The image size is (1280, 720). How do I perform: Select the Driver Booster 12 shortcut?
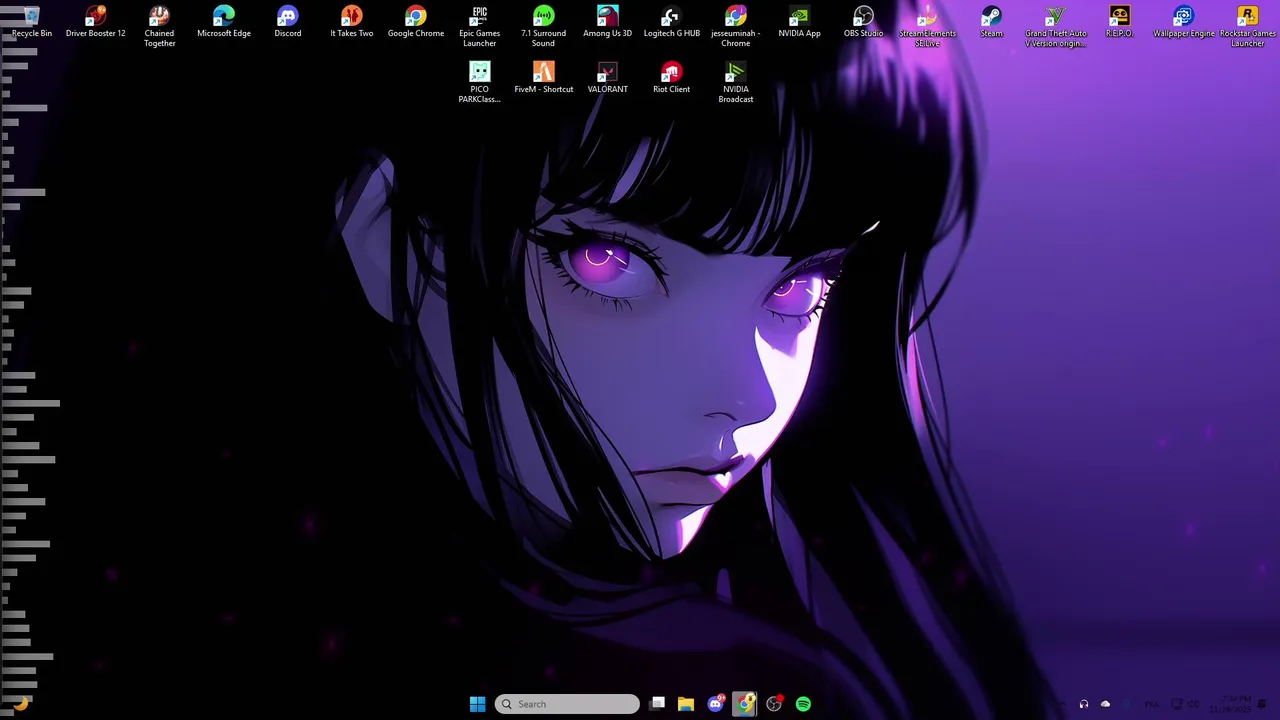coord(96,22)
